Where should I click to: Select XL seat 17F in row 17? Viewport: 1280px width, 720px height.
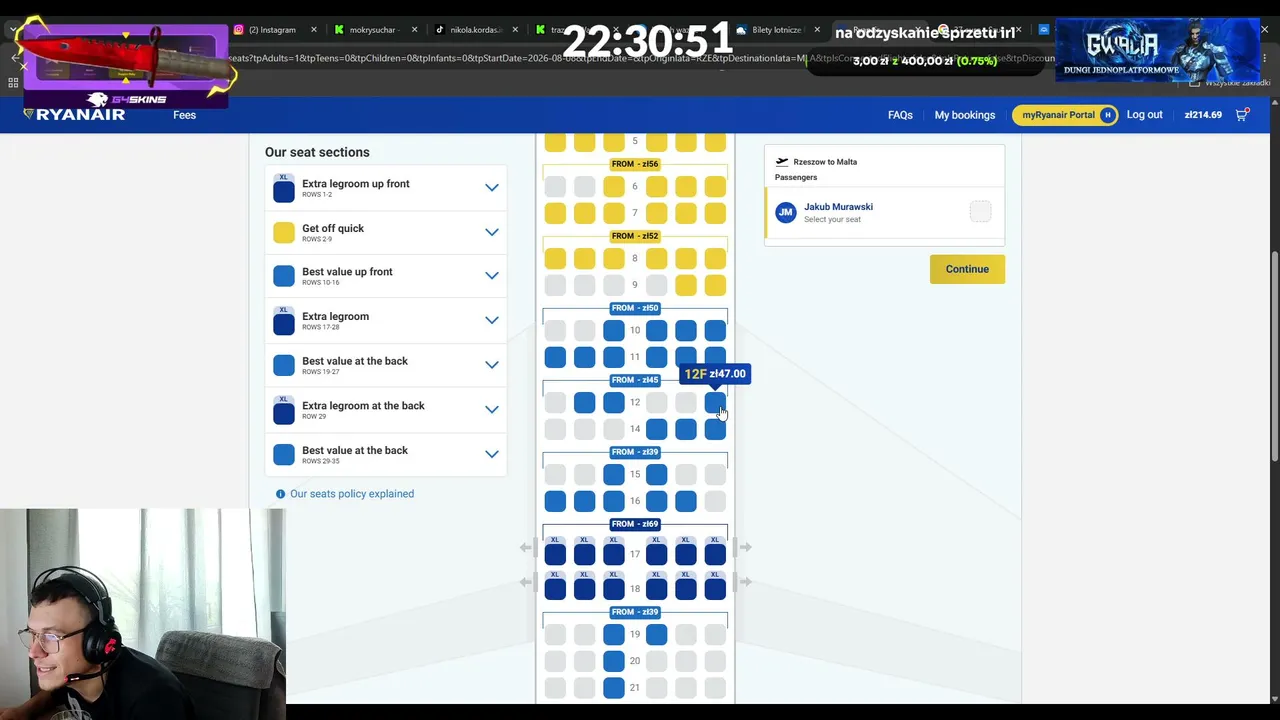point(715,551)
